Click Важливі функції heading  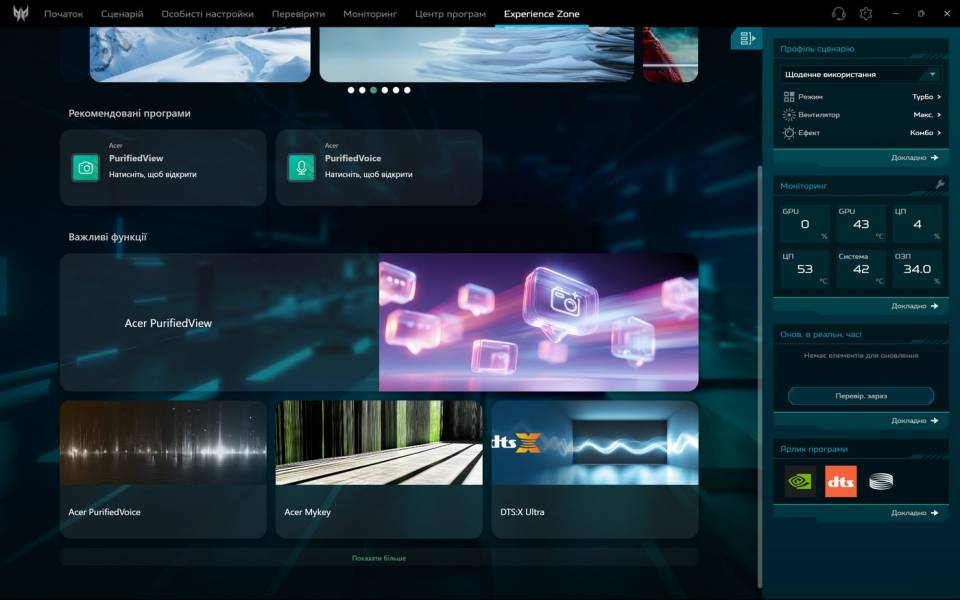click(107, 237)
